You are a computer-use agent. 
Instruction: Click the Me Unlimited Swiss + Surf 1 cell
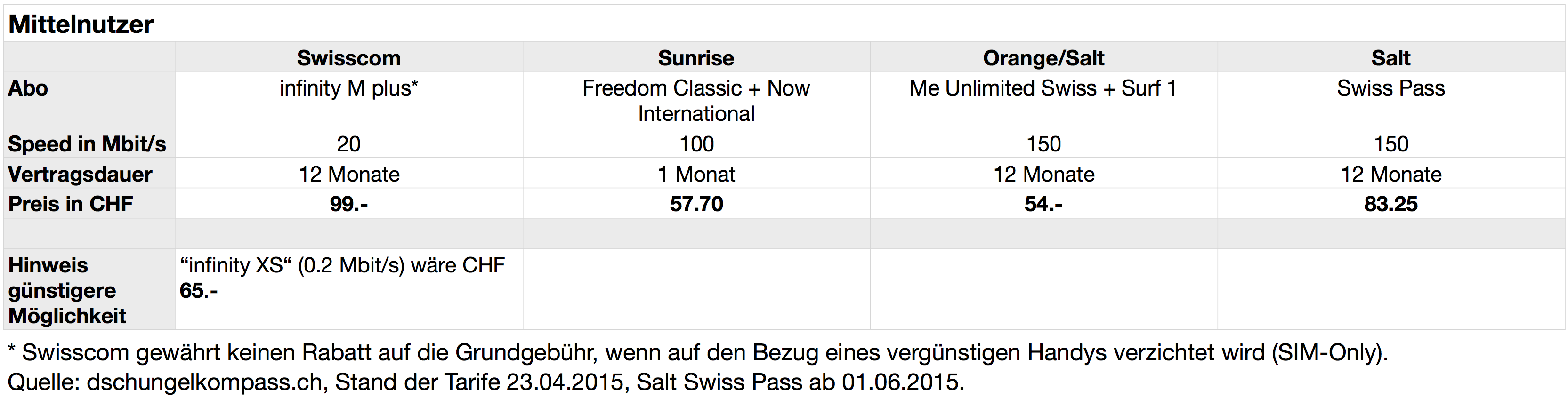point(1043,89)
